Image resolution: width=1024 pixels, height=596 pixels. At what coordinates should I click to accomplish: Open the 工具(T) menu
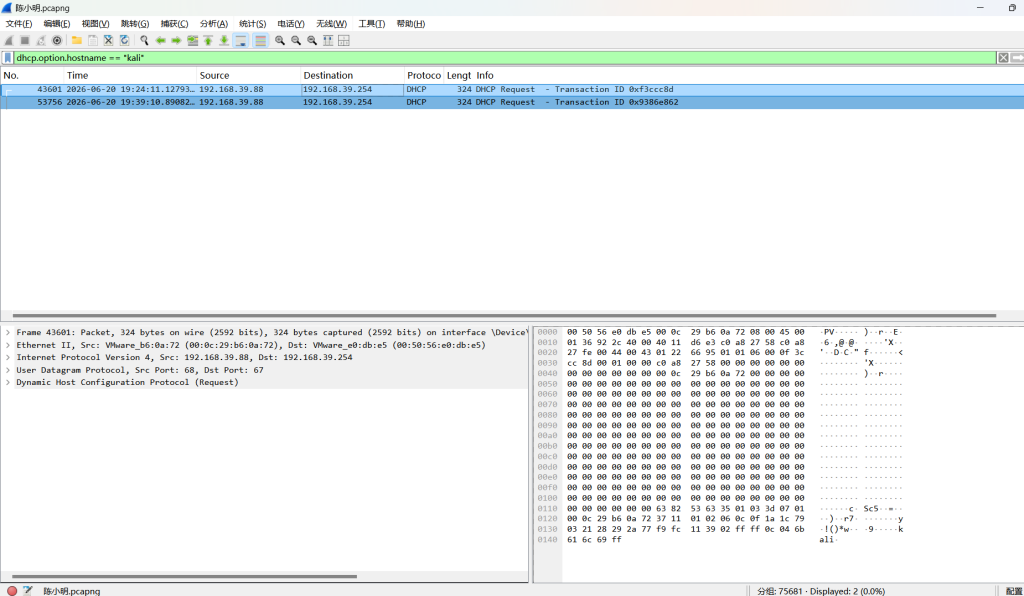tap(371, 24)
